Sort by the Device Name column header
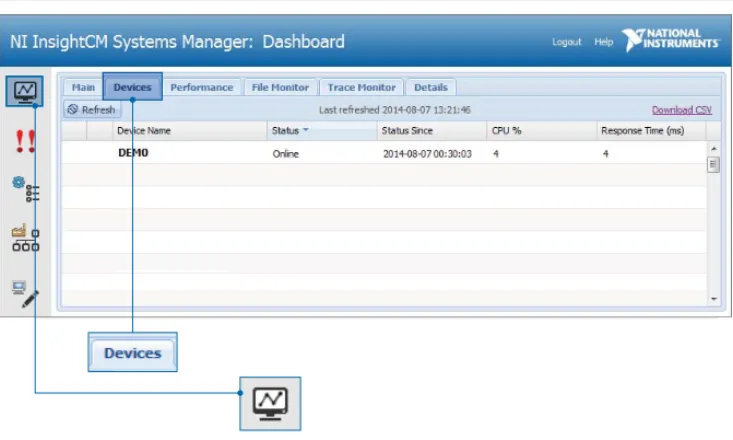Image resolution: width=733 pixels, height=440 pixels. tap(190, 130)
